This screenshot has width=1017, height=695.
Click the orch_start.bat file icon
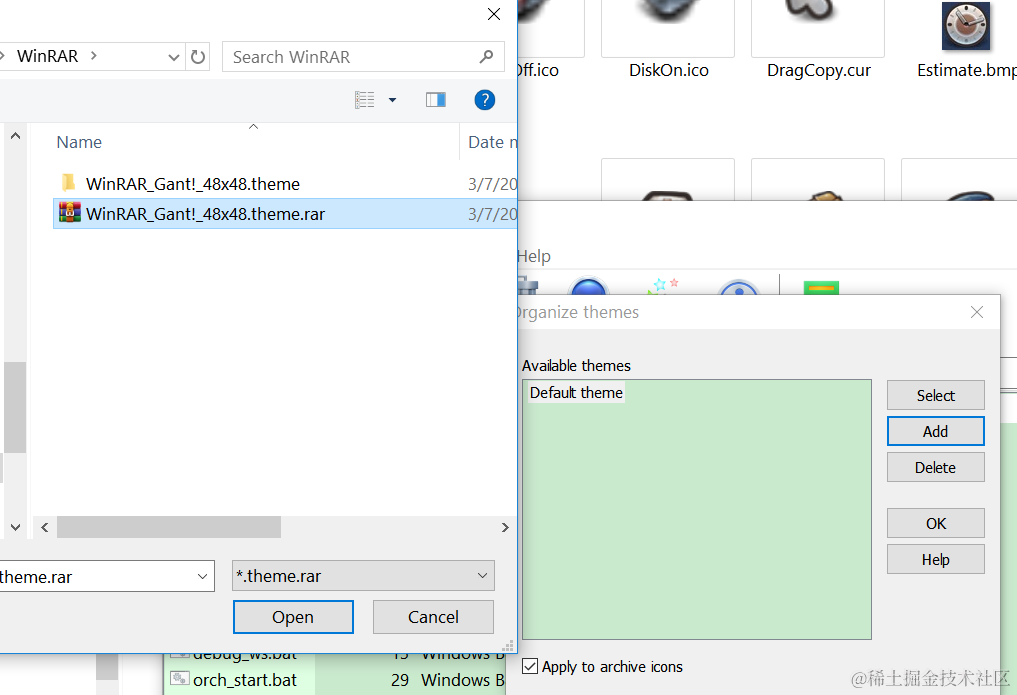tap(179, 679)
